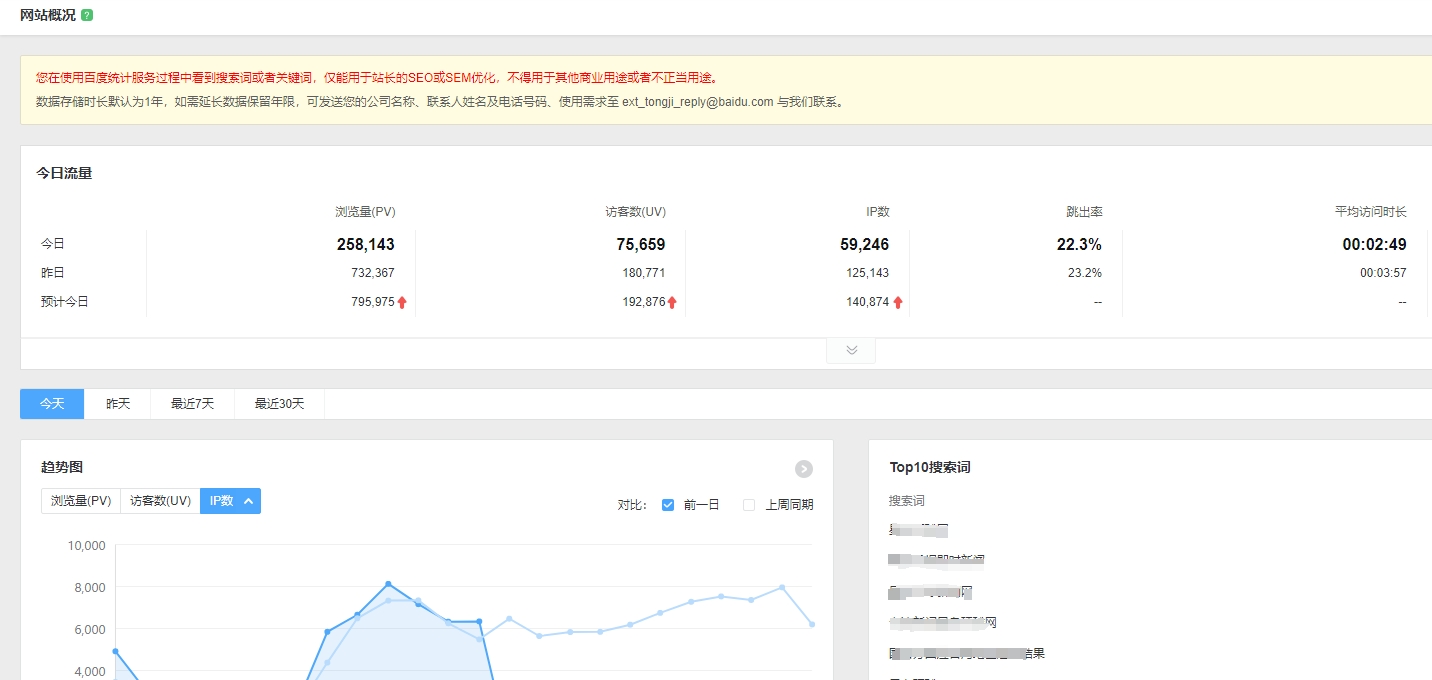Expand traffic details with the double-chevron control
1432x680 pixels.
tap(850, 349)
